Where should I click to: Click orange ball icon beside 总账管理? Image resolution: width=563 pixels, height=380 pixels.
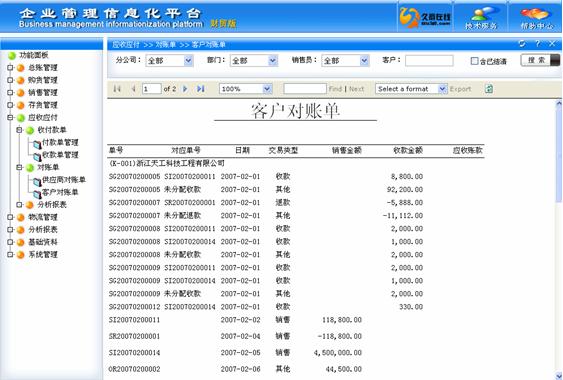pos(21,68)
